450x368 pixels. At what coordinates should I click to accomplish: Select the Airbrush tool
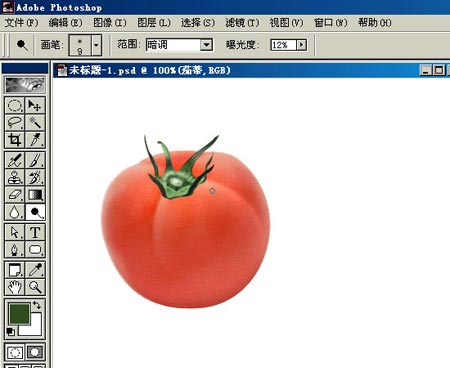[14, 160]
